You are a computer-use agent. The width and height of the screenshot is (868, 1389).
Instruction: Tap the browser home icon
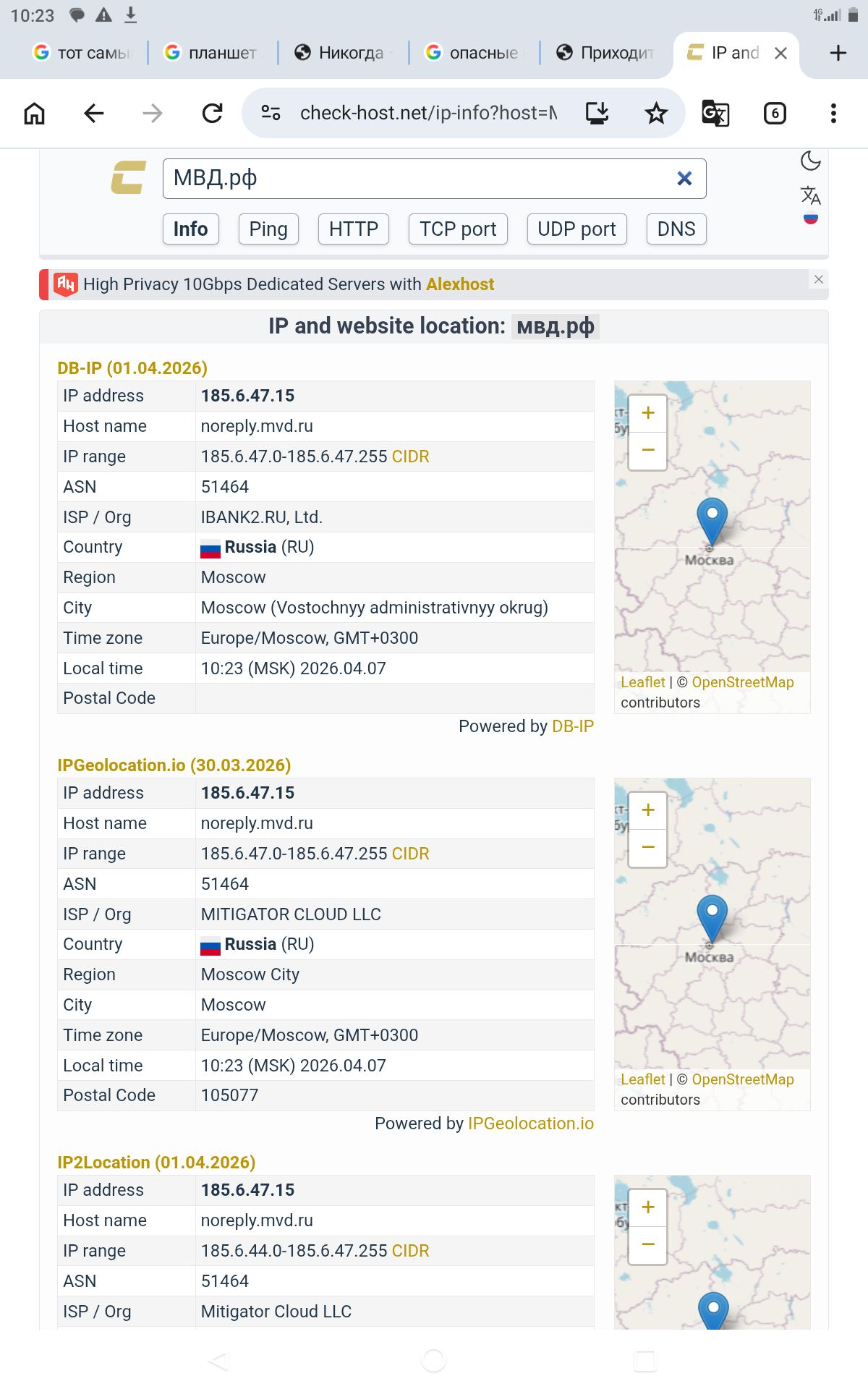(35, 114)
